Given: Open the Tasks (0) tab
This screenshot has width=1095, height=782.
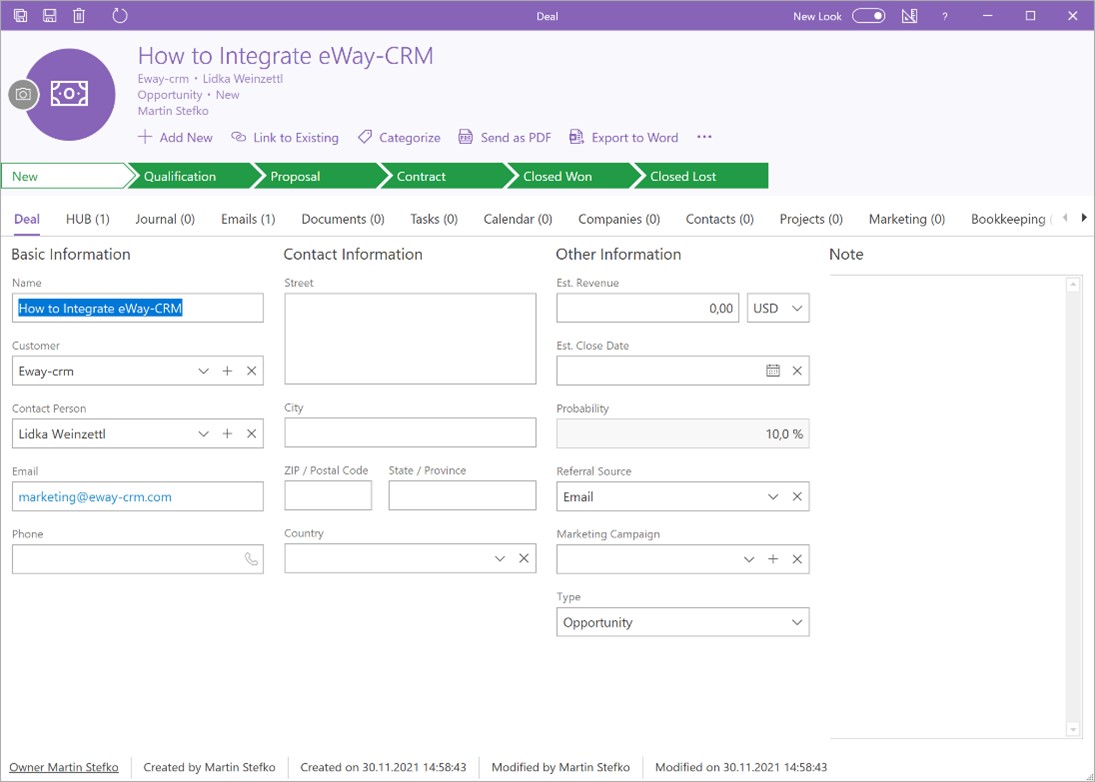Looking at the screenshot, I should 434,219.
